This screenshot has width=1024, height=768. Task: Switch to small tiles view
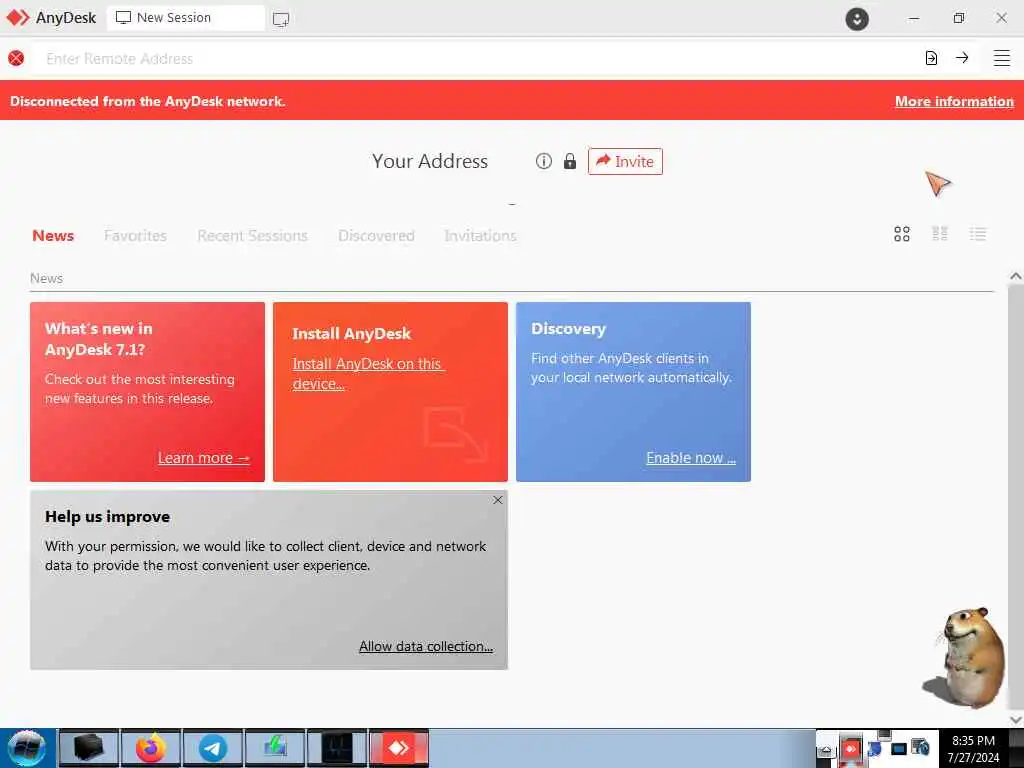940,234
